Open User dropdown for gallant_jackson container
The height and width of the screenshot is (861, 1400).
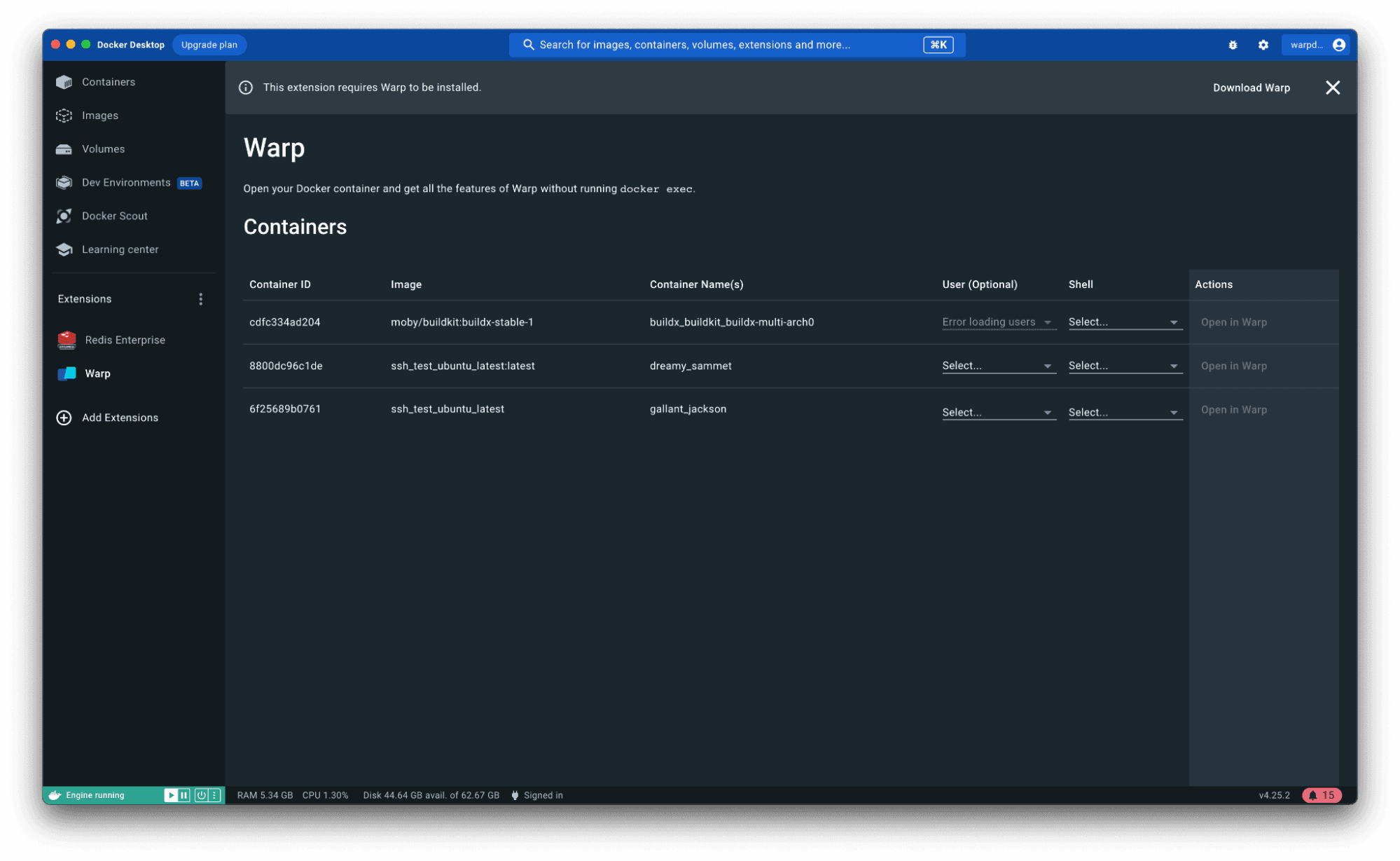[x=997, y=413]
